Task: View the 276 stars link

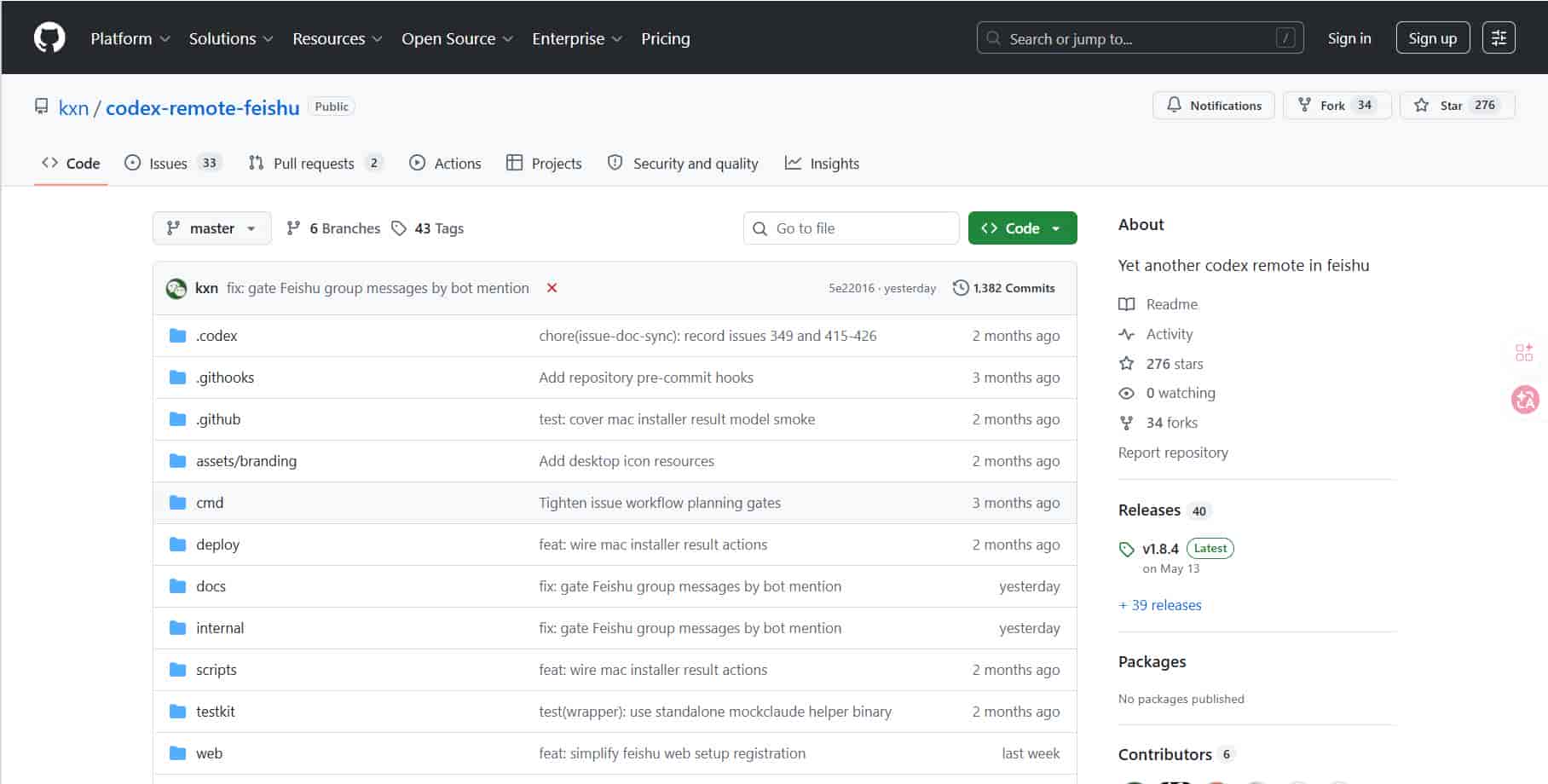Action: click(x=1161, y=364)
